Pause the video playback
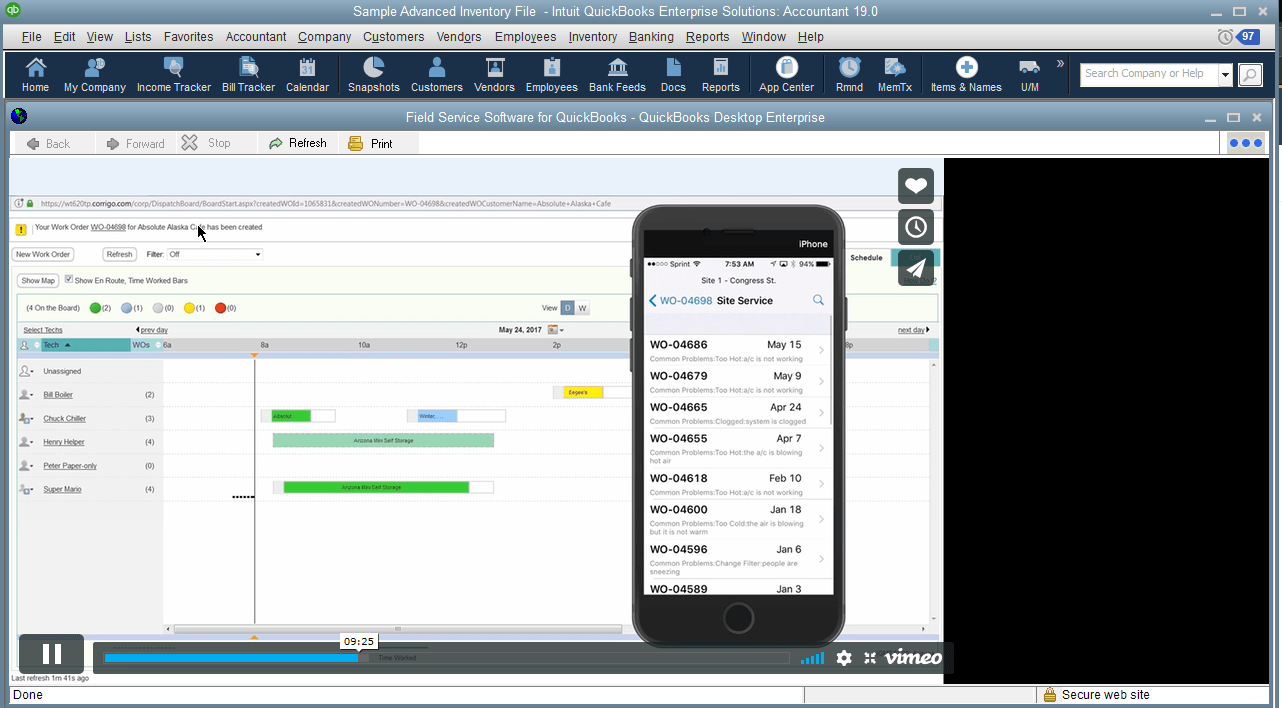 (52, 654)
